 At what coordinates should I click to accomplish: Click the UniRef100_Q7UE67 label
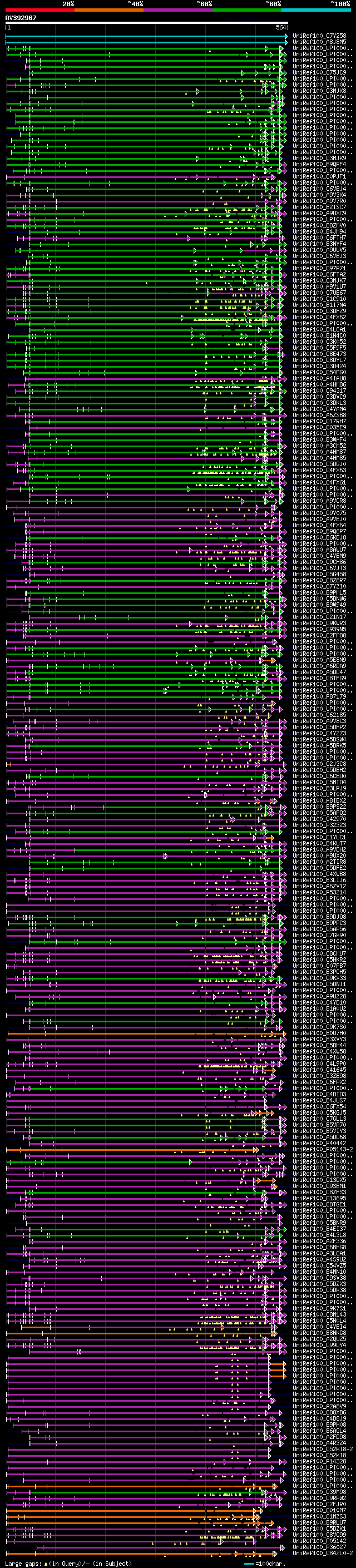tap(319, 293)
